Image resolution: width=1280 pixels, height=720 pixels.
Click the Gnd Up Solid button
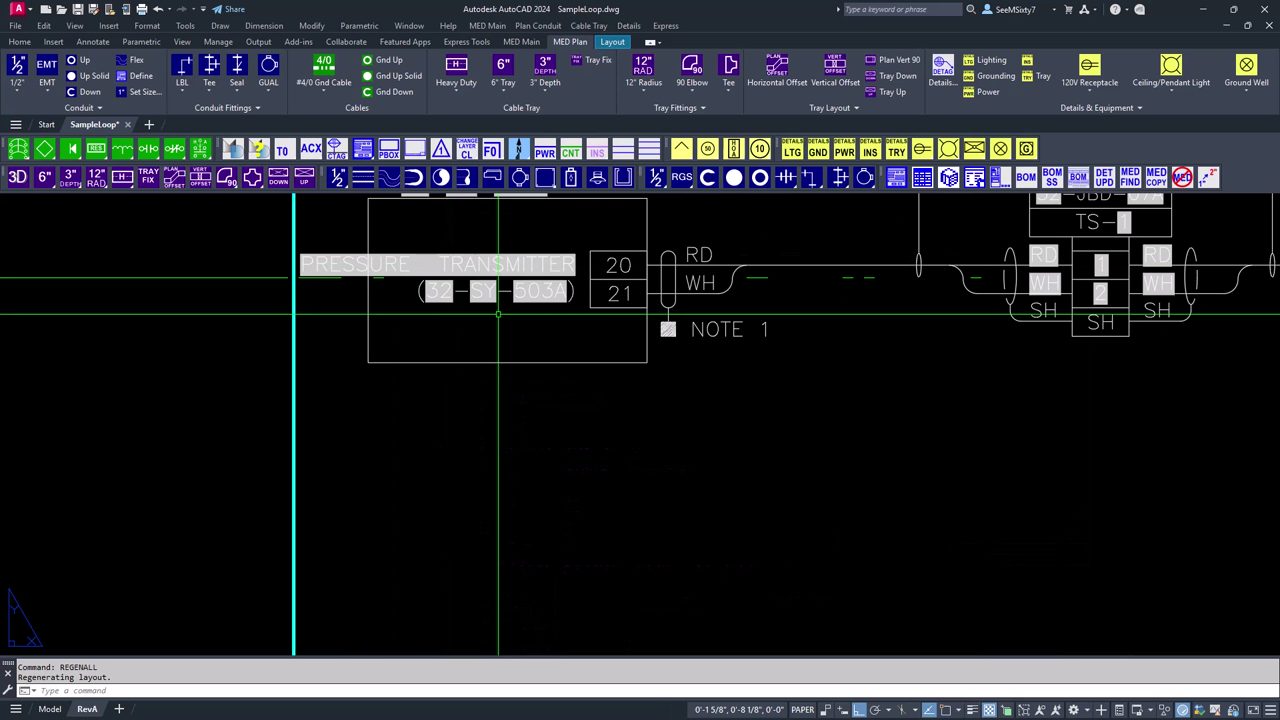pyautogui.click(x=392, y=76)
